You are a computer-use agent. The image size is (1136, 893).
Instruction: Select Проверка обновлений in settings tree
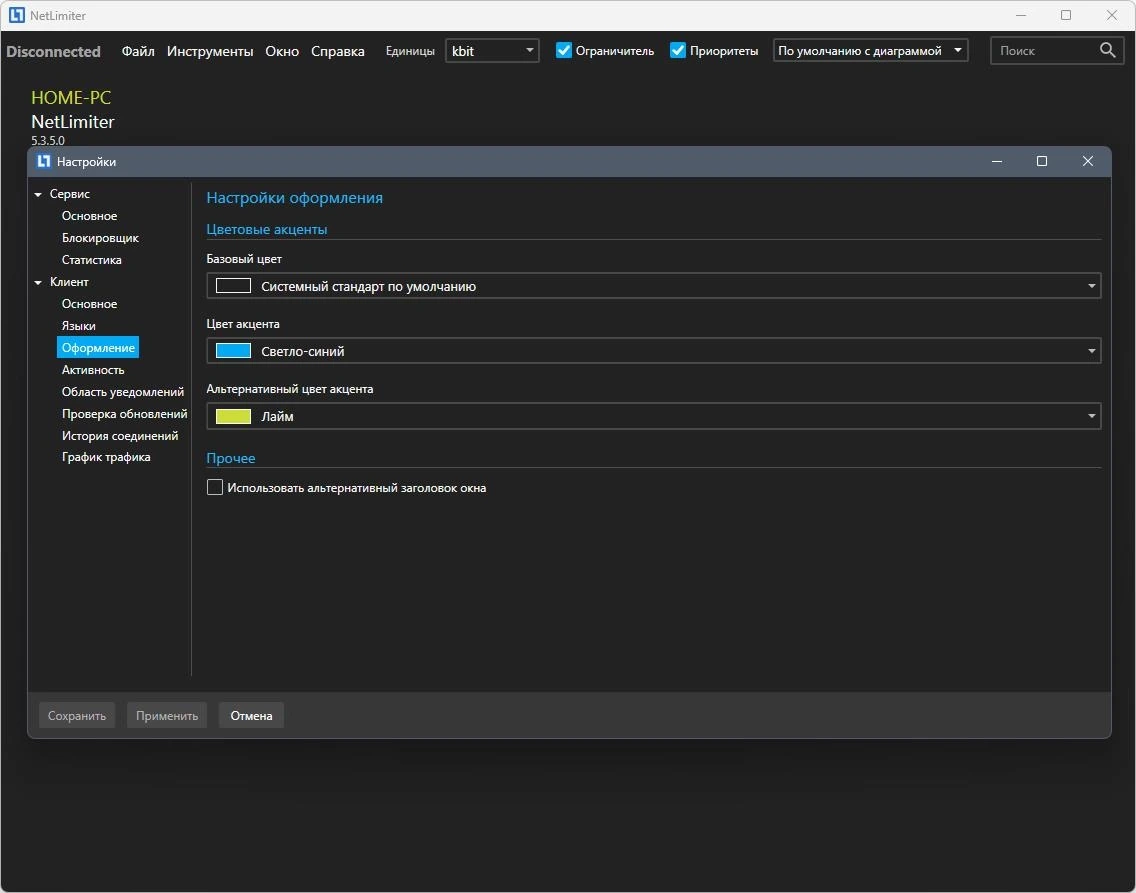124,414
